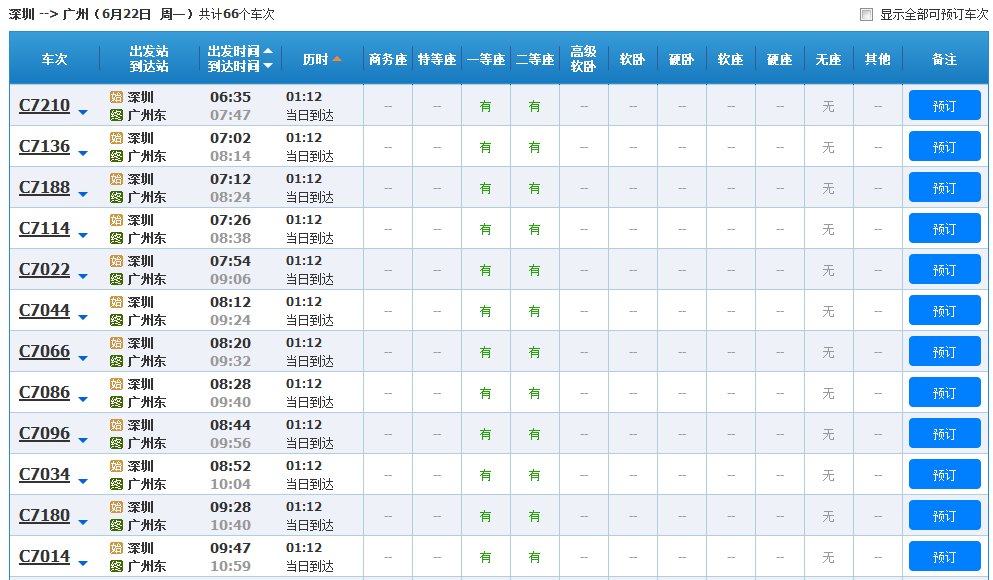Click the 有 link under 一等座 for C7188
Screen dimensions: 993x580
485,187
